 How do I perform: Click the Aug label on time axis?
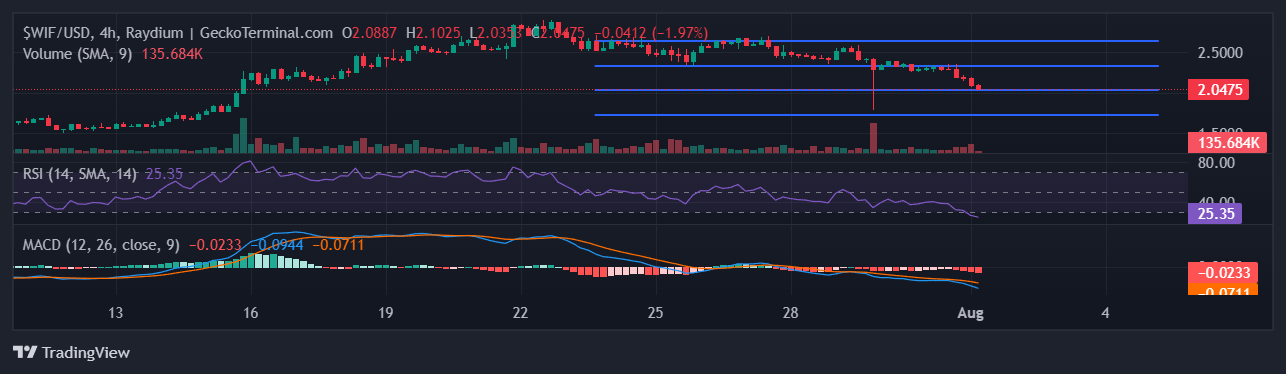[970, 313]
